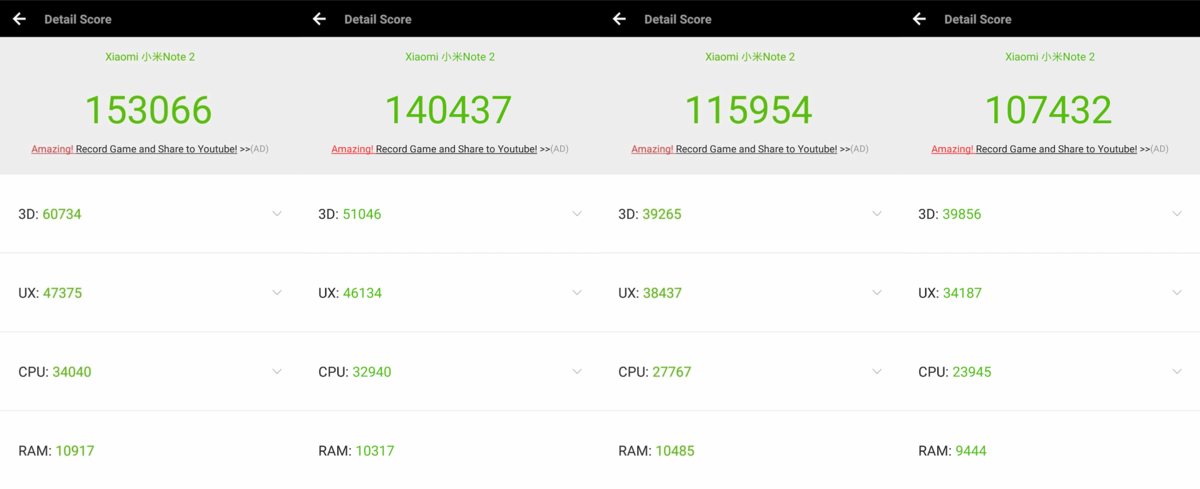The height and width of the screenshot is (489, 1200).
Task: Expand the UX: 47375 row chevron
Action: click(277, 293)
